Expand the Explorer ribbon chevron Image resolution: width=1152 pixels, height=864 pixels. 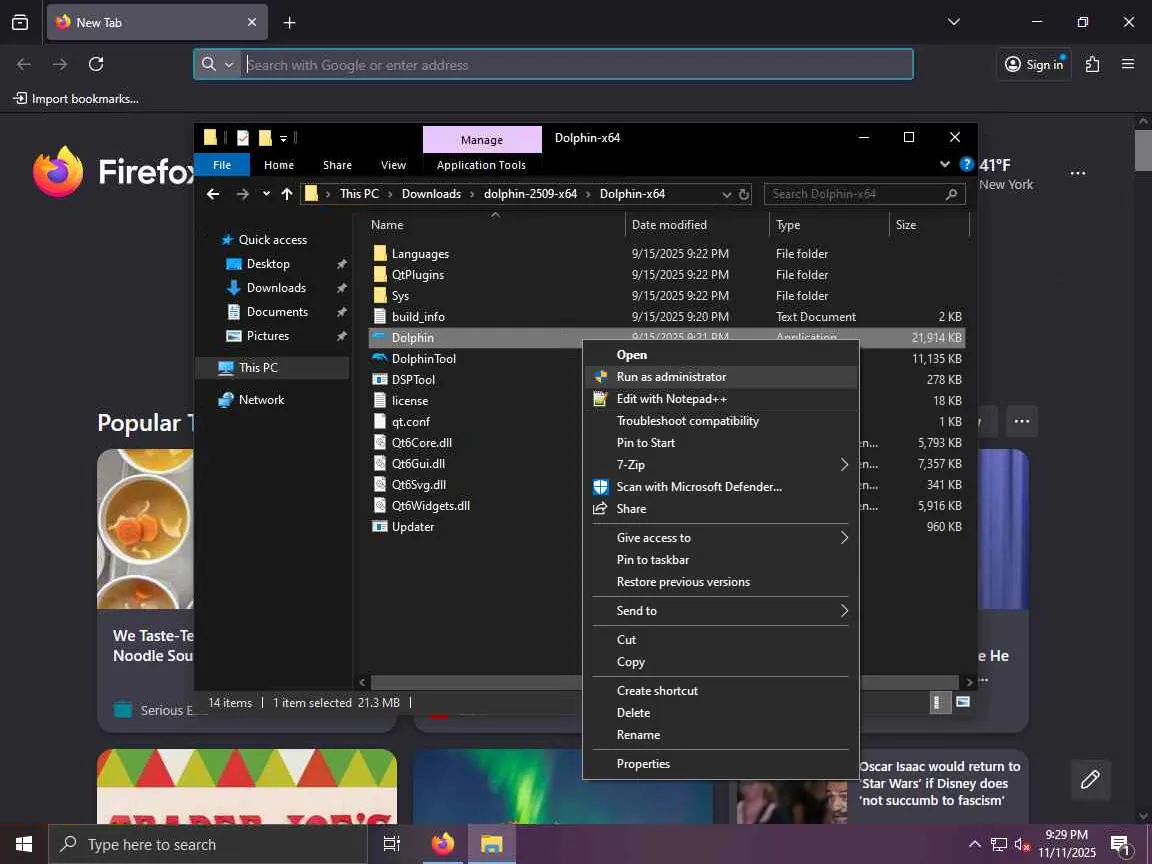click(x=945, y=165)
